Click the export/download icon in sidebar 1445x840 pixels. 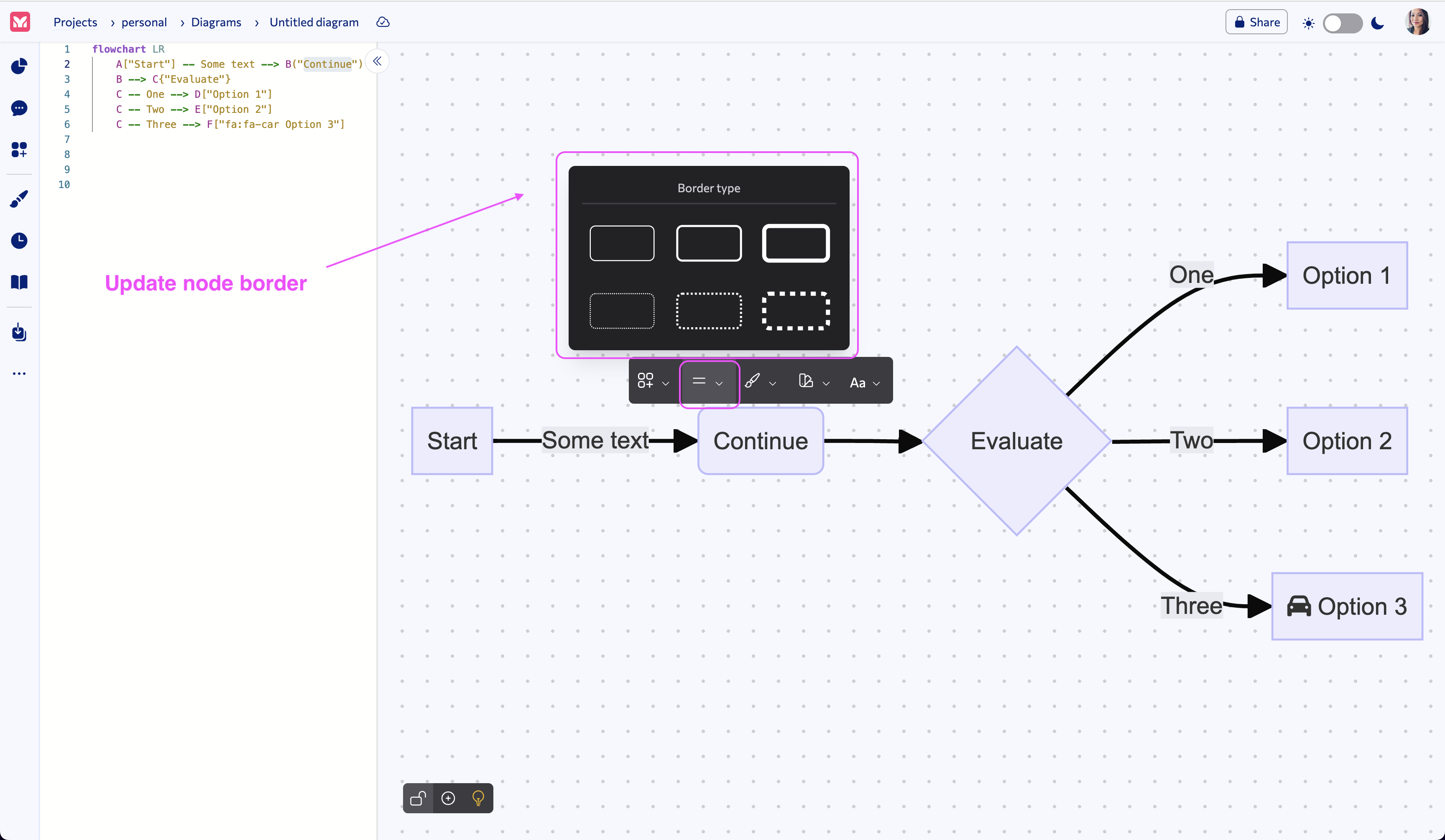tap(19, 333)
